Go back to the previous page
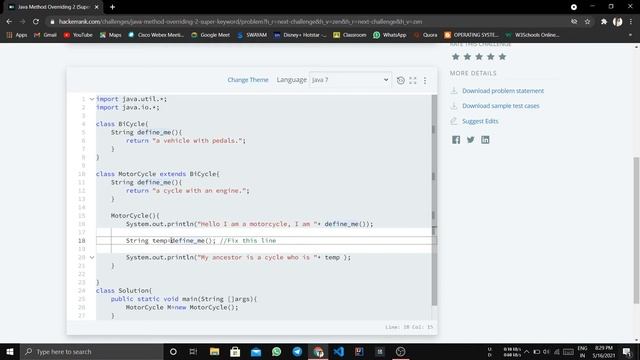The width and height of the screenshot is (640, 360). pyautogui.click(x=9, y=22)
